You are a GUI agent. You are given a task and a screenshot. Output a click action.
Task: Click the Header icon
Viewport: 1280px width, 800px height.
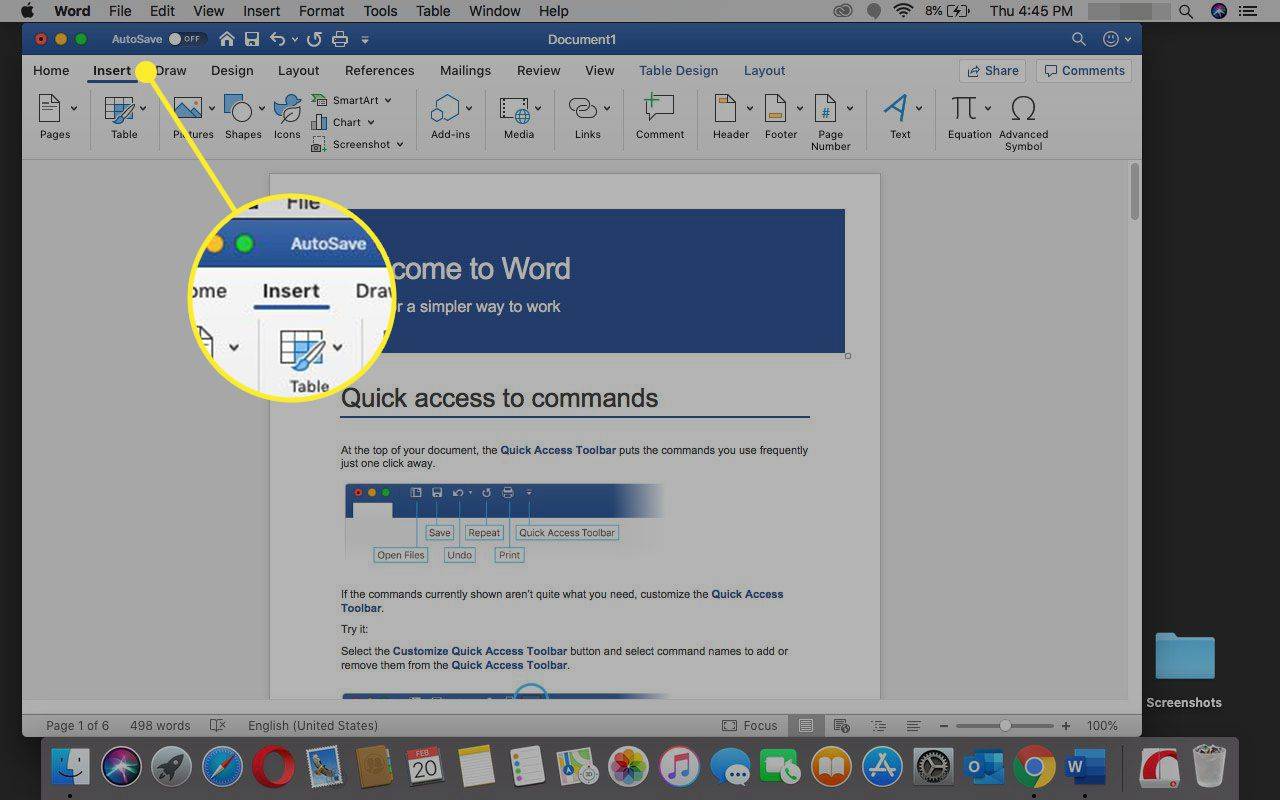(x=726, y=108)
